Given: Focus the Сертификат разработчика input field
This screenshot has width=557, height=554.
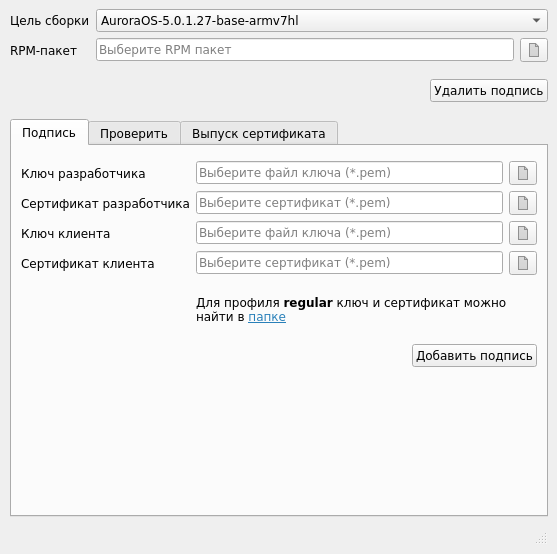Looking at the screenshot, I should coord(349,203).
